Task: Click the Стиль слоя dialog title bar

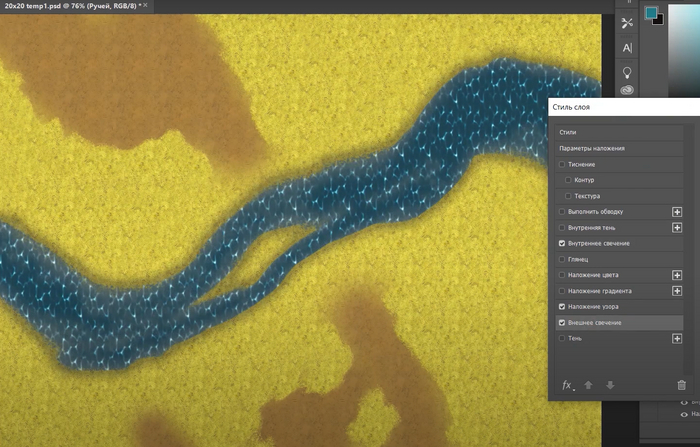Action: tap(624, 107)
